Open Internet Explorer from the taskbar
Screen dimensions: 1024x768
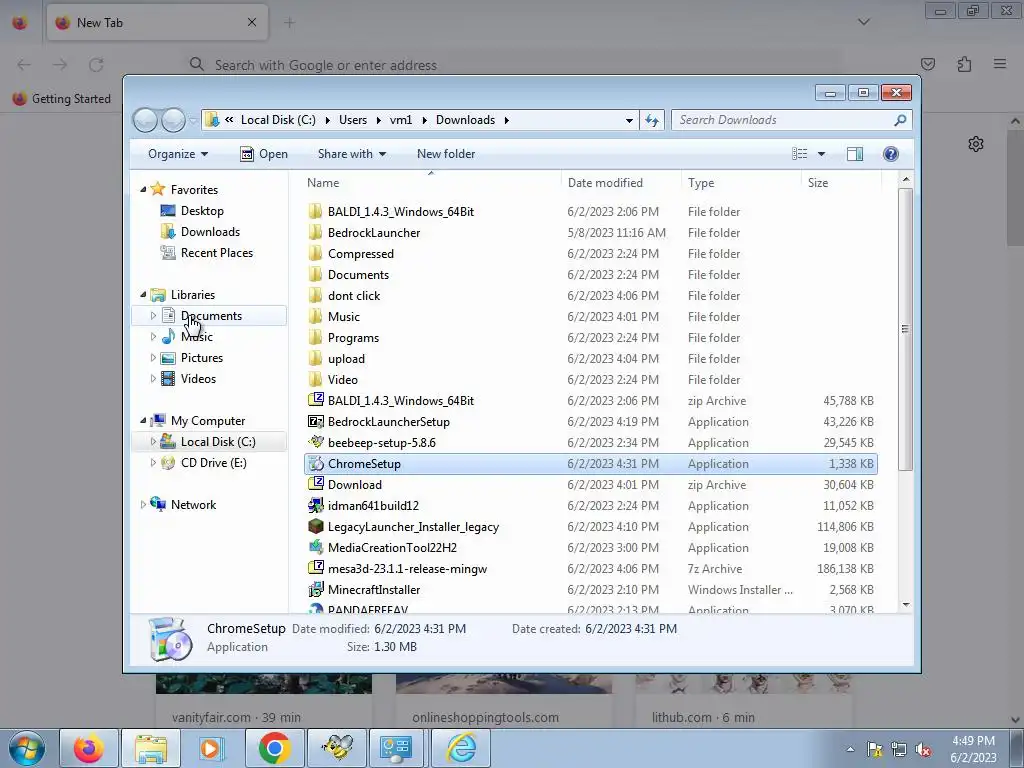point(461,748)
